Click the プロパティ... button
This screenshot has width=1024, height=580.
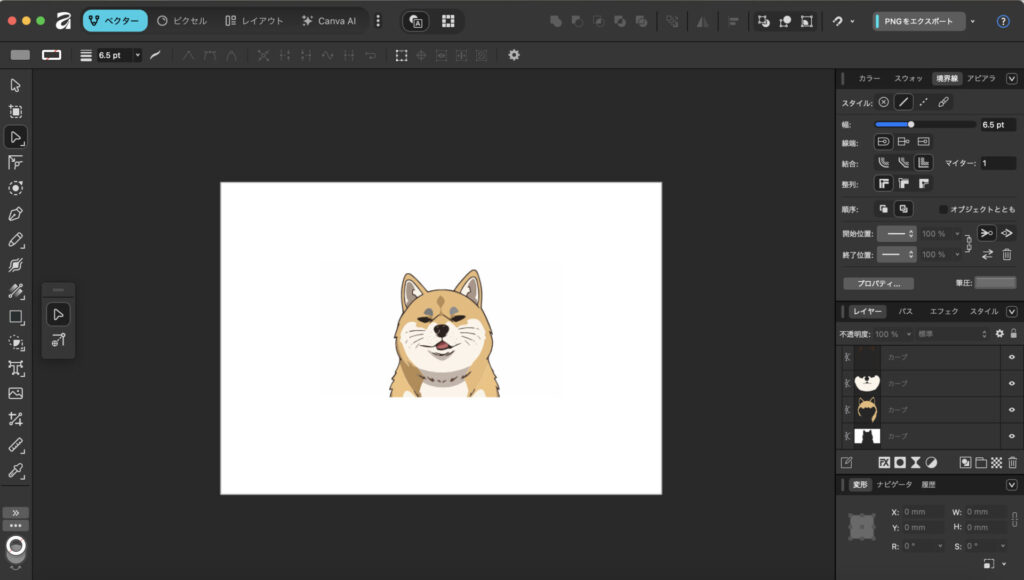coord(878,283)
